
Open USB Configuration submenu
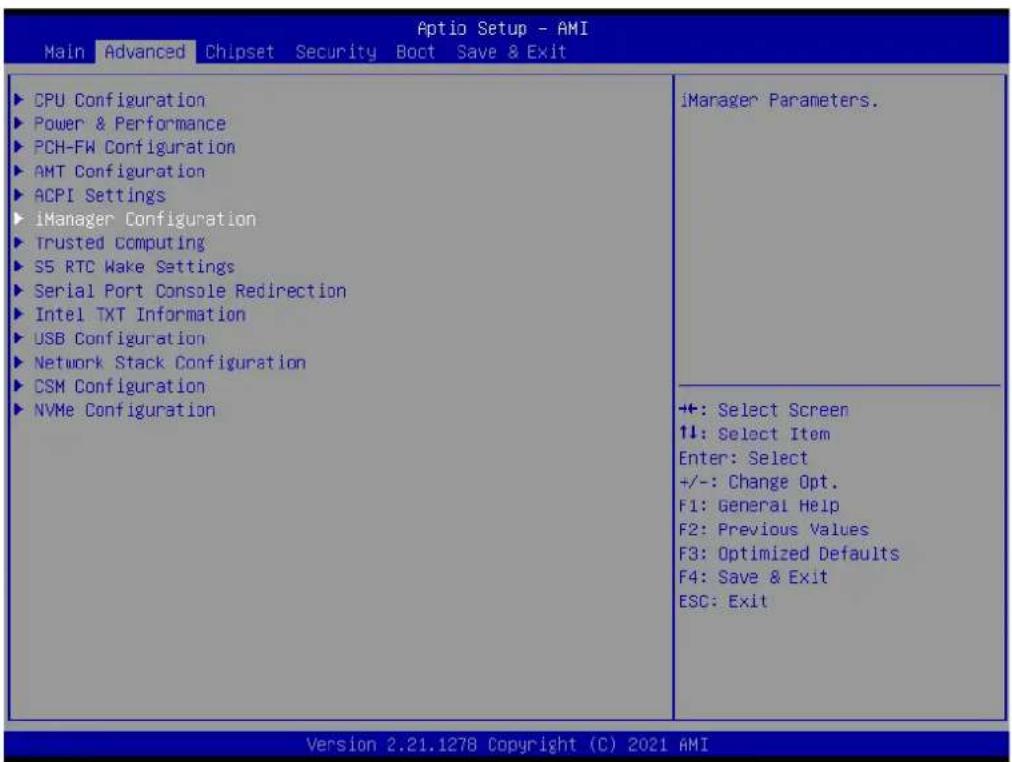[119, 338]
